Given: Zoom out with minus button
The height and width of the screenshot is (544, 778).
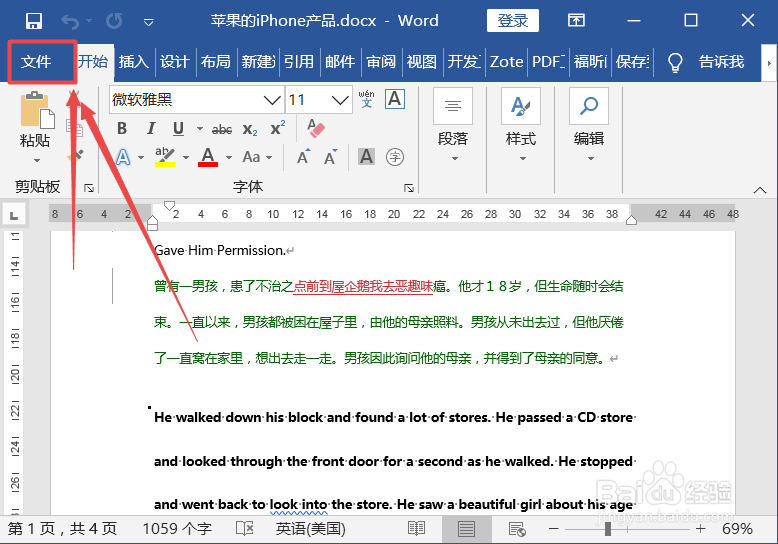Looking at the screenshot, I should 554,529.
